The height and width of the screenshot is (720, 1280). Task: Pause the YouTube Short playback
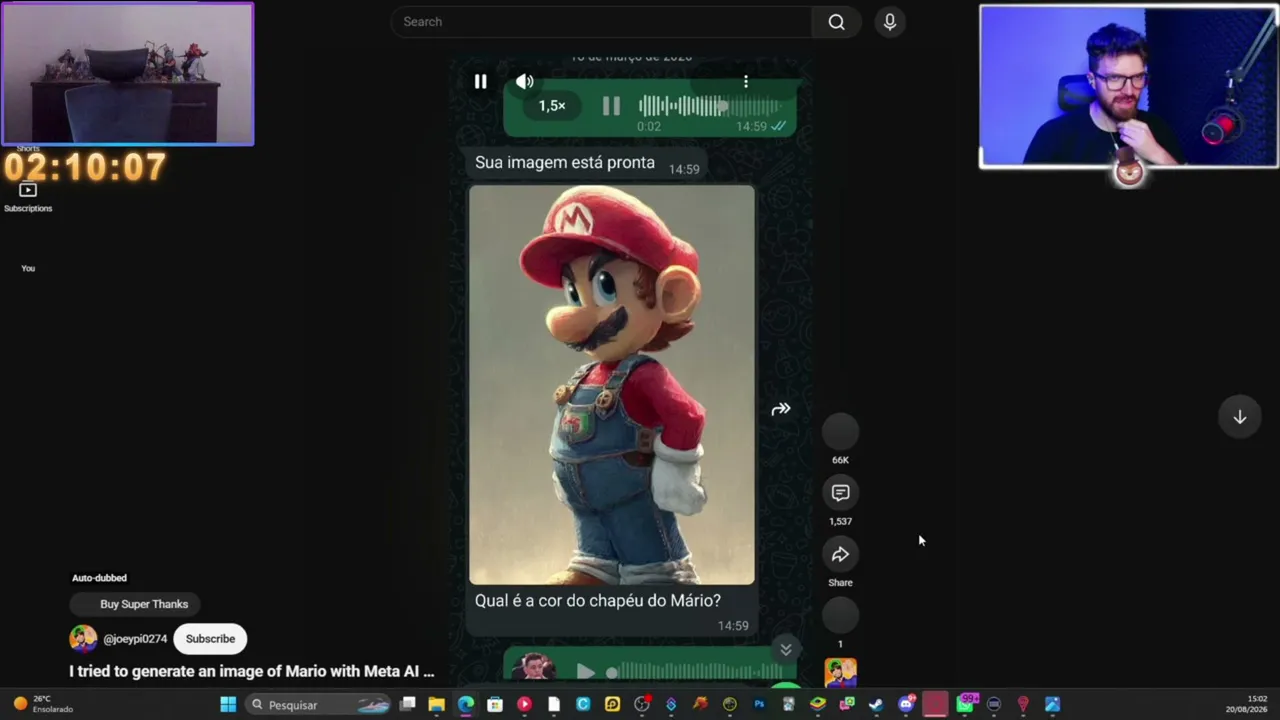tap(480, 82)
